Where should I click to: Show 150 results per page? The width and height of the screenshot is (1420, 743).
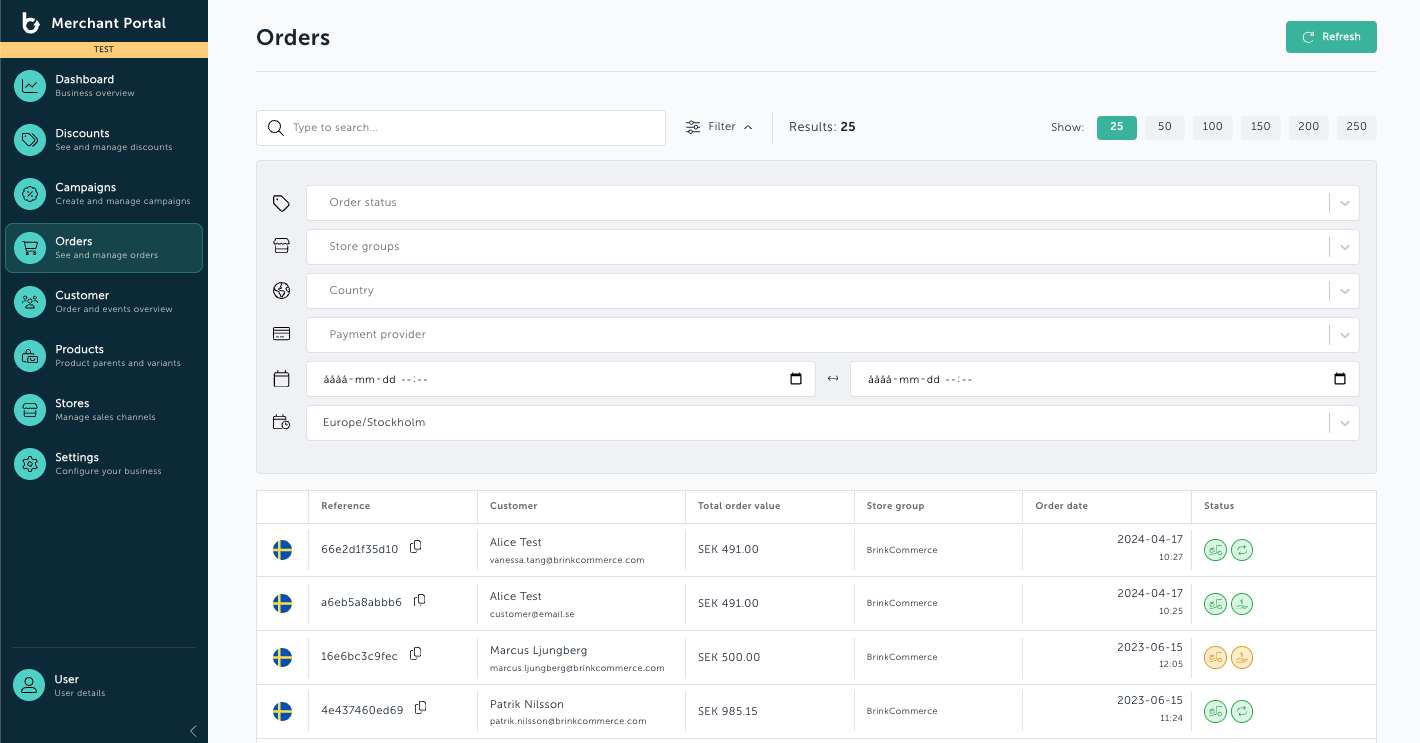click(1261, 127)
